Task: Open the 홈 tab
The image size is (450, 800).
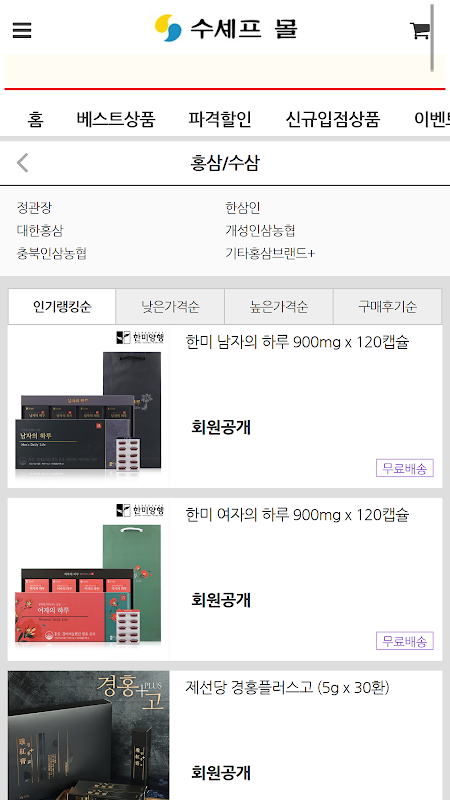Action: click(x=35, y=119)
